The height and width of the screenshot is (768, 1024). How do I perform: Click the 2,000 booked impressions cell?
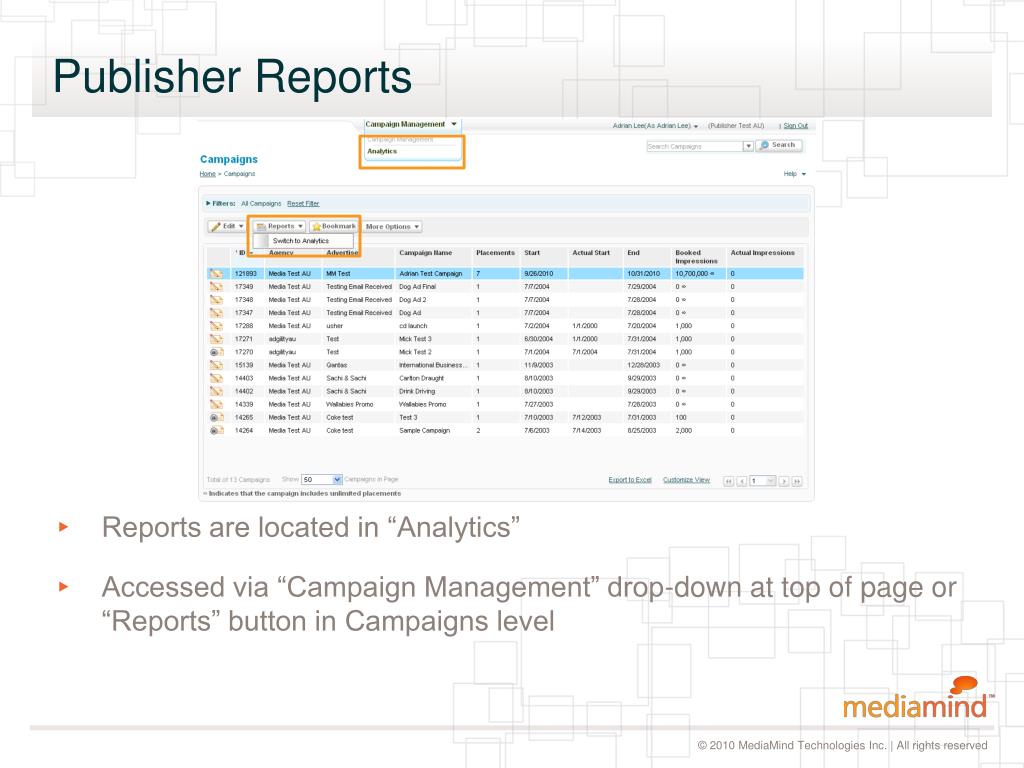pyautogui.click(x=684, y=430)
